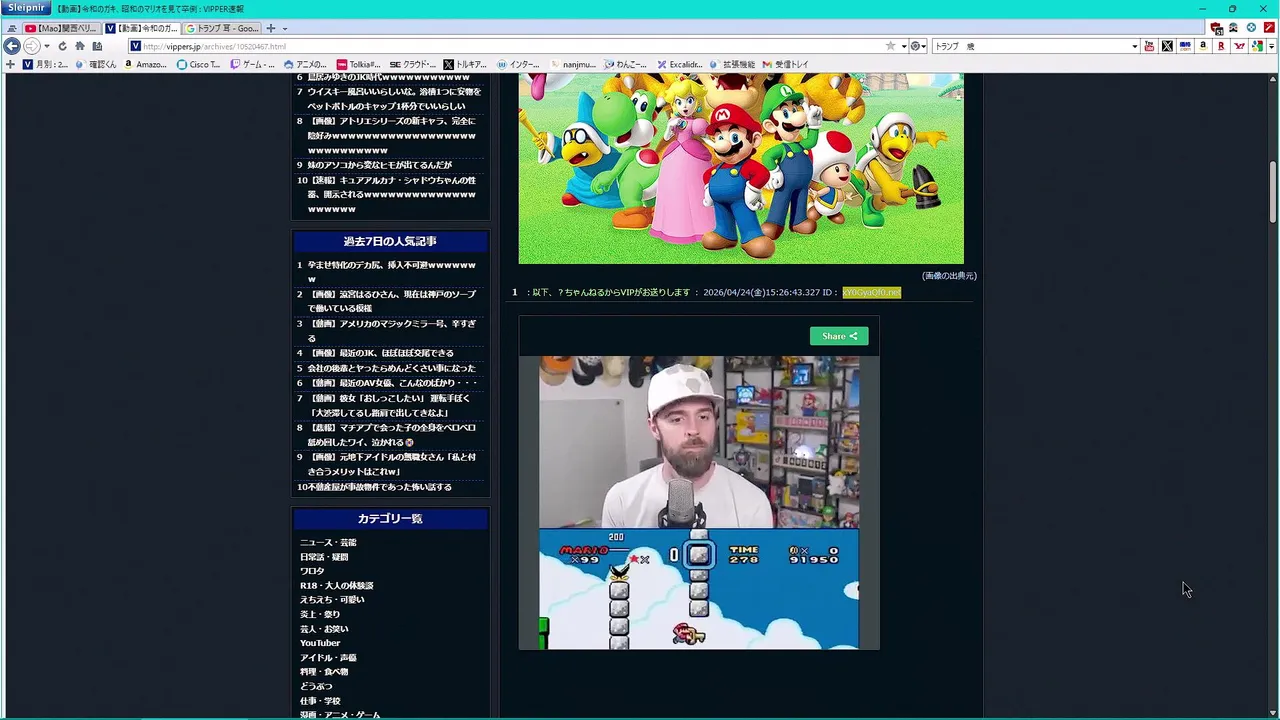Open a new tab with plus button
Viewport: 1280px width, 720px height.
pyautogui.click(x=270, y=28)
